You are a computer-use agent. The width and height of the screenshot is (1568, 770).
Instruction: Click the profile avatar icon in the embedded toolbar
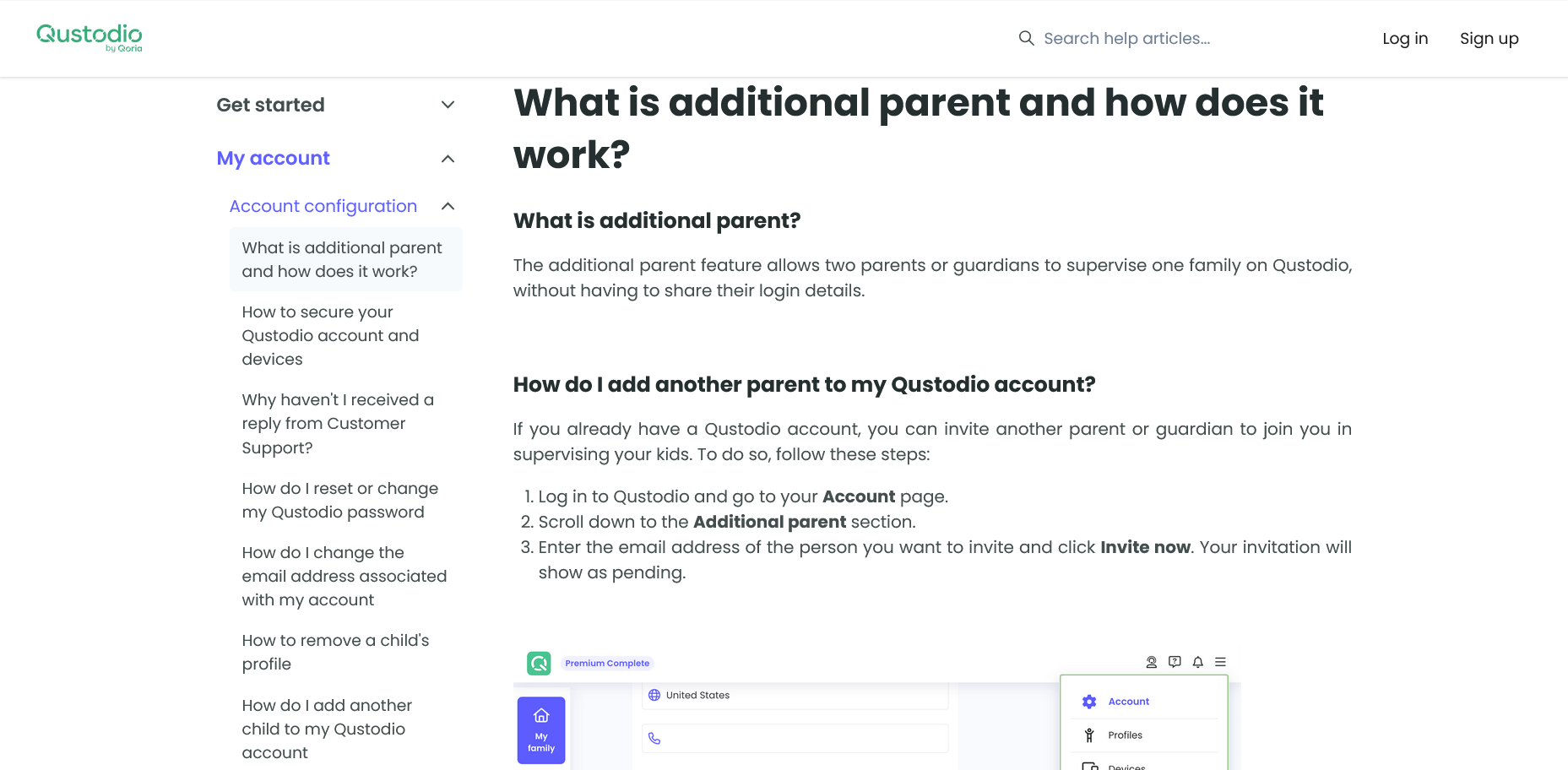click(x=1151, y=662)
